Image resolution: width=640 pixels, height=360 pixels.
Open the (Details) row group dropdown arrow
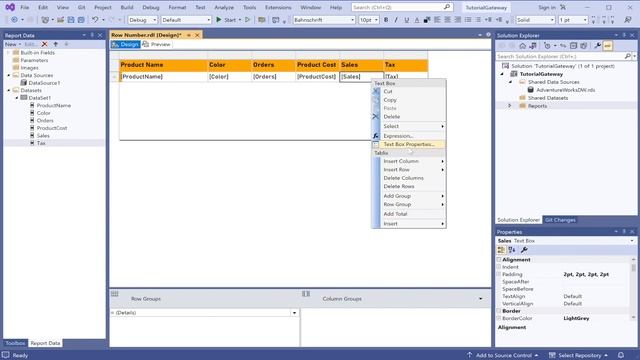294,313
